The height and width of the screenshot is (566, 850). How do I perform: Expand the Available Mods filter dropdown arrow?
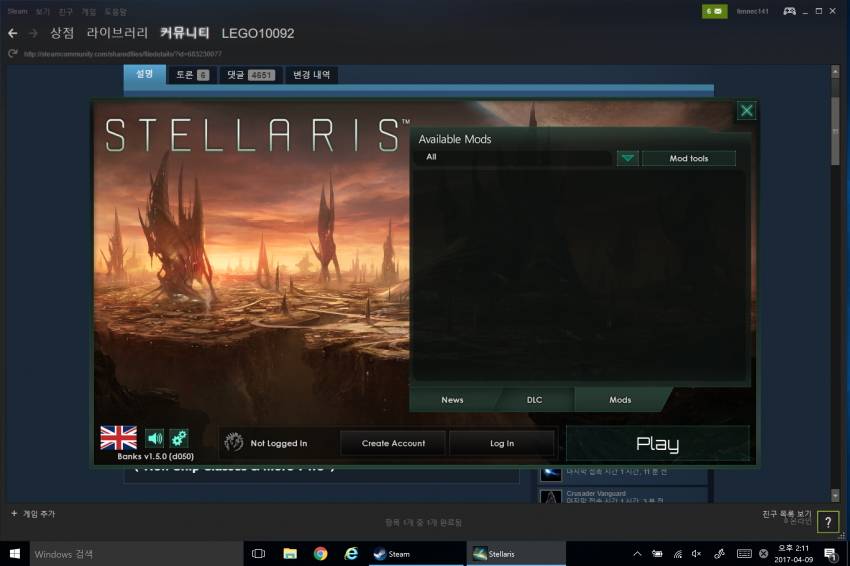(x=628, y=158)
